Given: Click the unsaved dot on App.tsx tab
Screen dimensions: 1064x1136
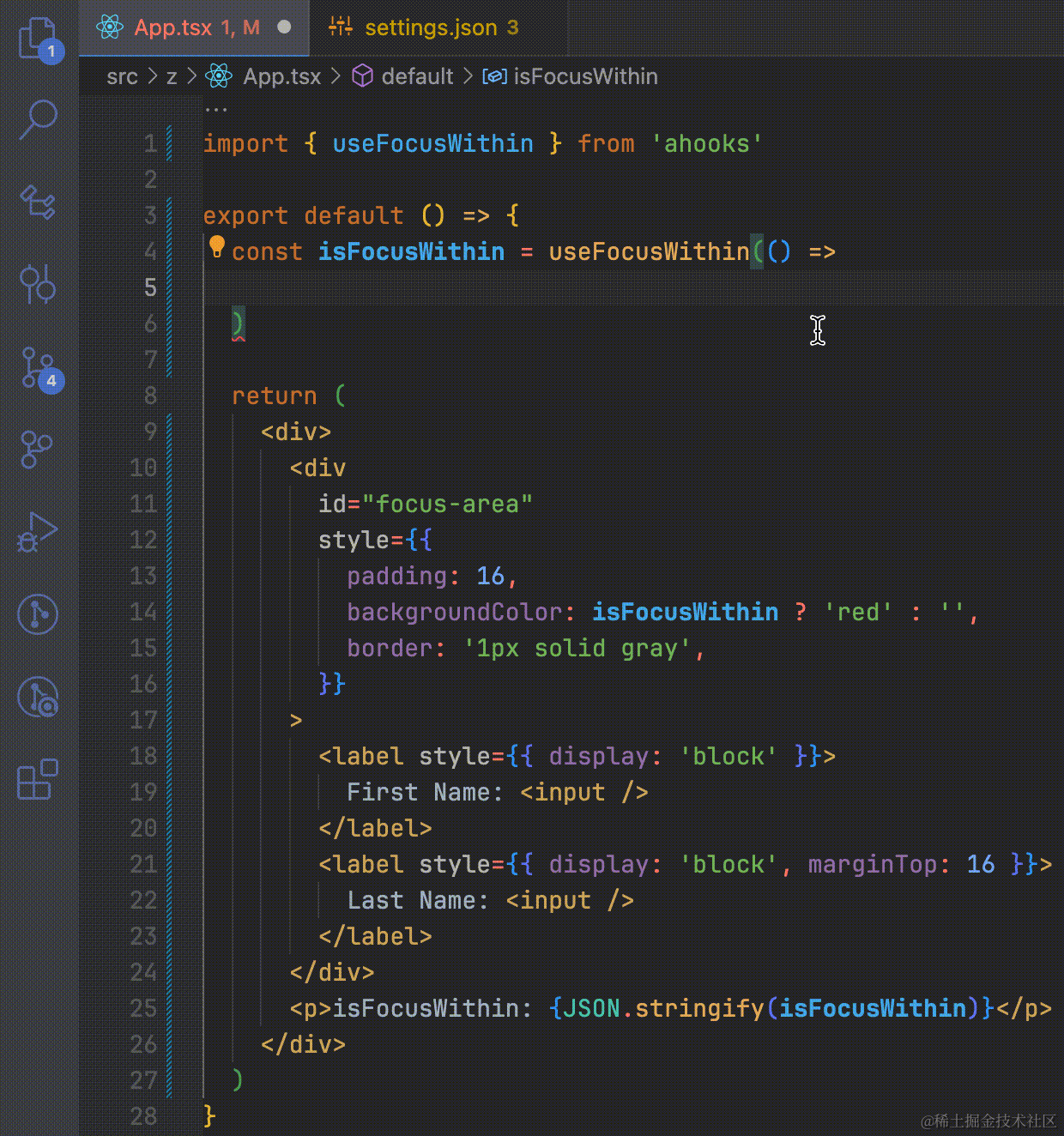Looking at the screenshot, I should pyautogui.click(x=284, y=27).
